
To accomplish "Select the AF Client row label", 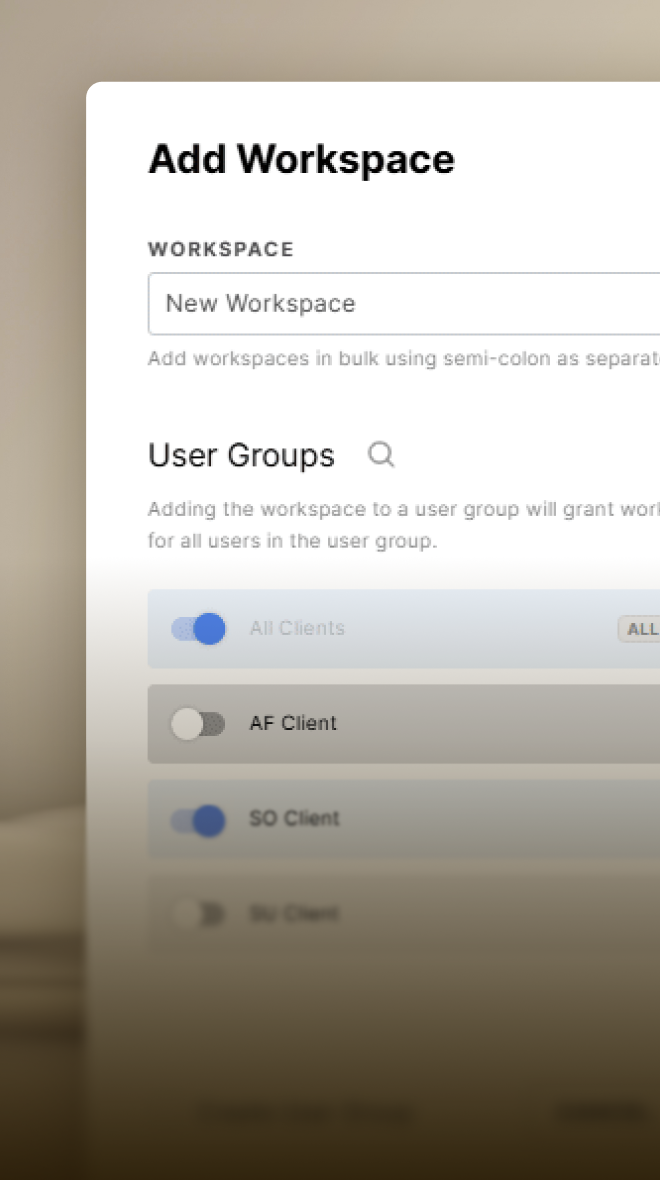I will coord(293,724).
